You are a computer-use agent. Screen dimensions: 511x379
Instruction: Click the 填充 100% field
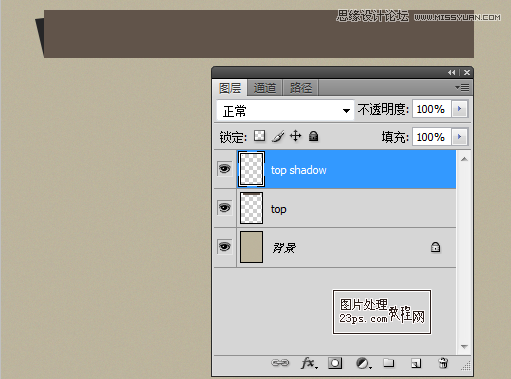pyautogui.click(x=432, y=137)
